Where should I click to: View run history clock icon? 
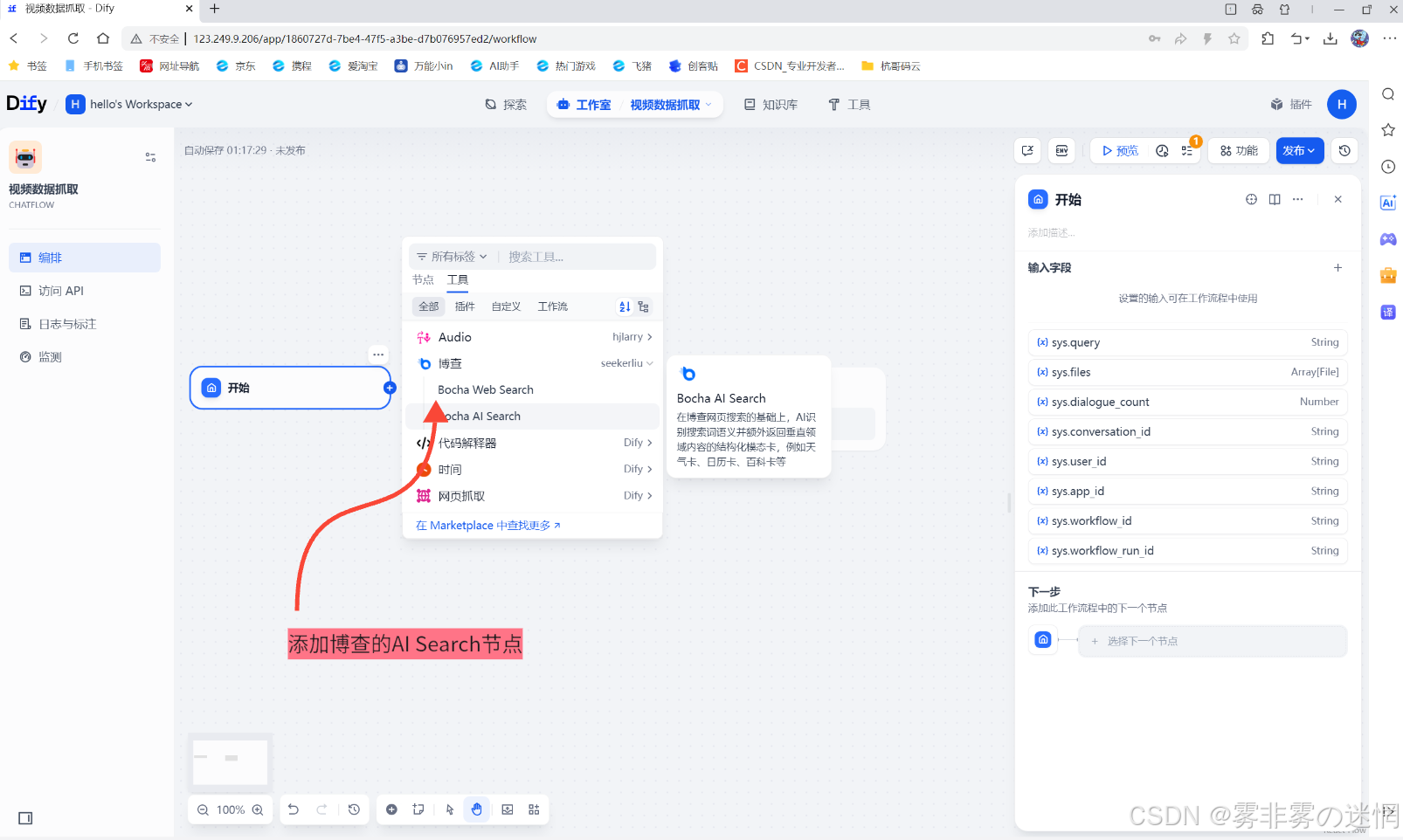(1162, 150)
